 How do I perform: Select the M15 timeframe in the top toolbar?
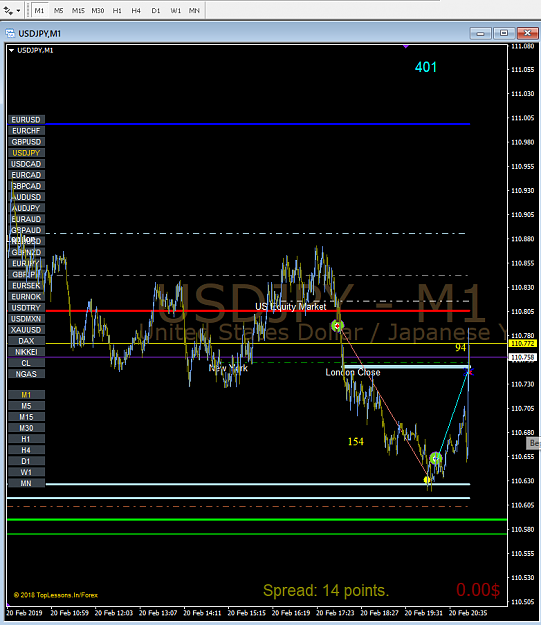78,11
